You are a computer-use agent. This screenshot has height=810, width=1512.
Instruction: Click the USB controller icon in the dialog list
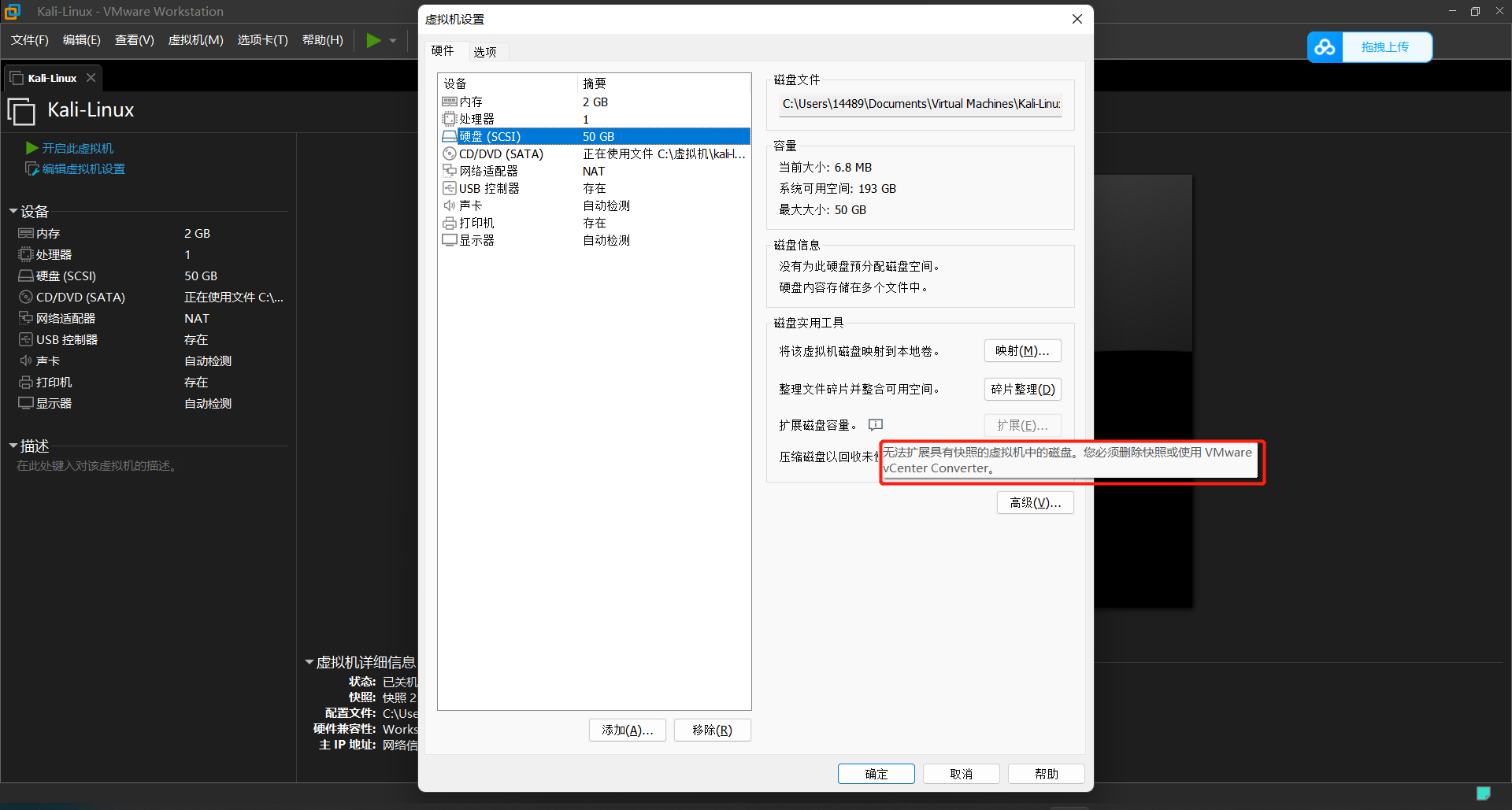450,188
